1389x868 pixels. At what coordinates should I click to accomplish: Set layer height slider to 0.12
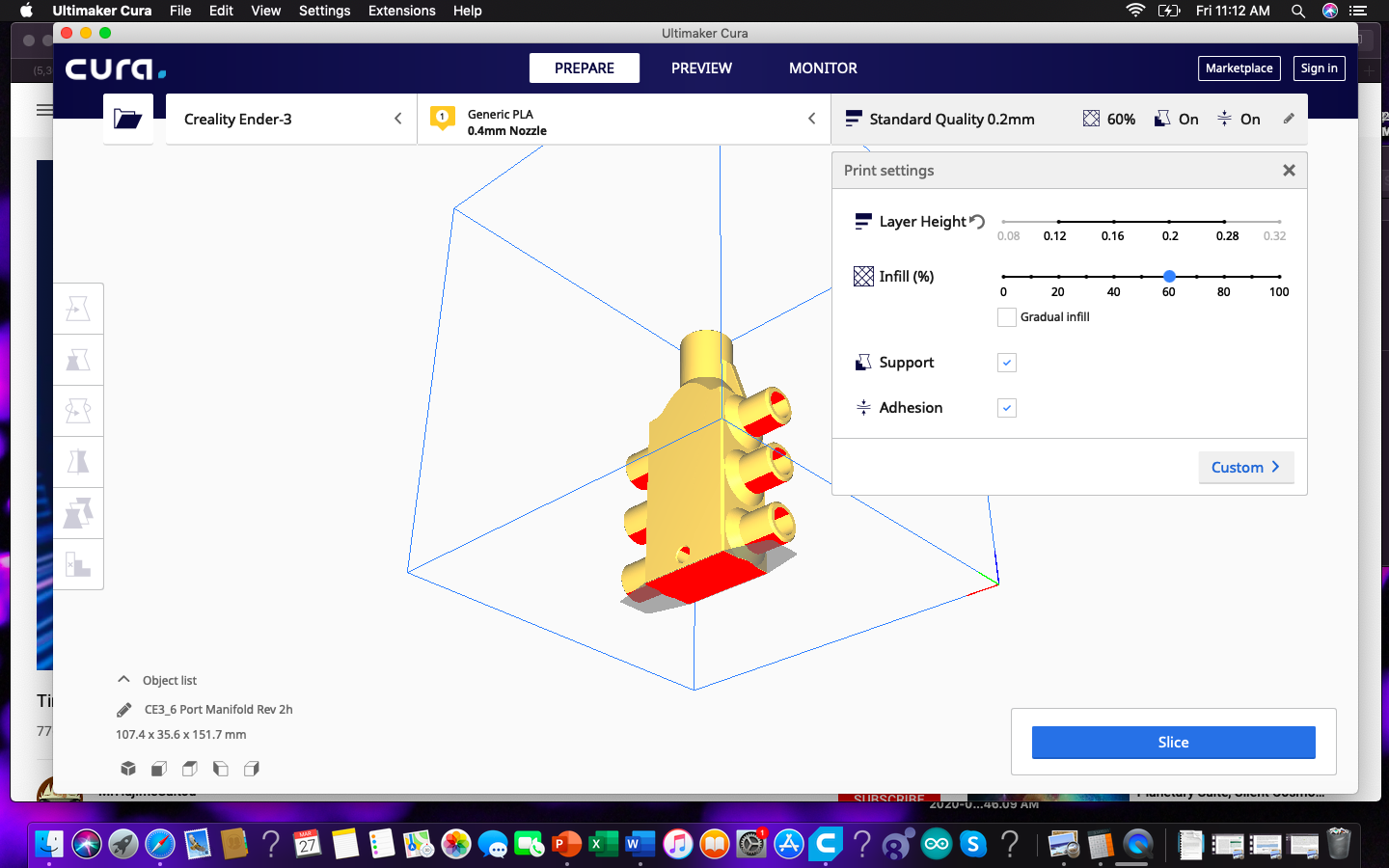pos(1058,222)
